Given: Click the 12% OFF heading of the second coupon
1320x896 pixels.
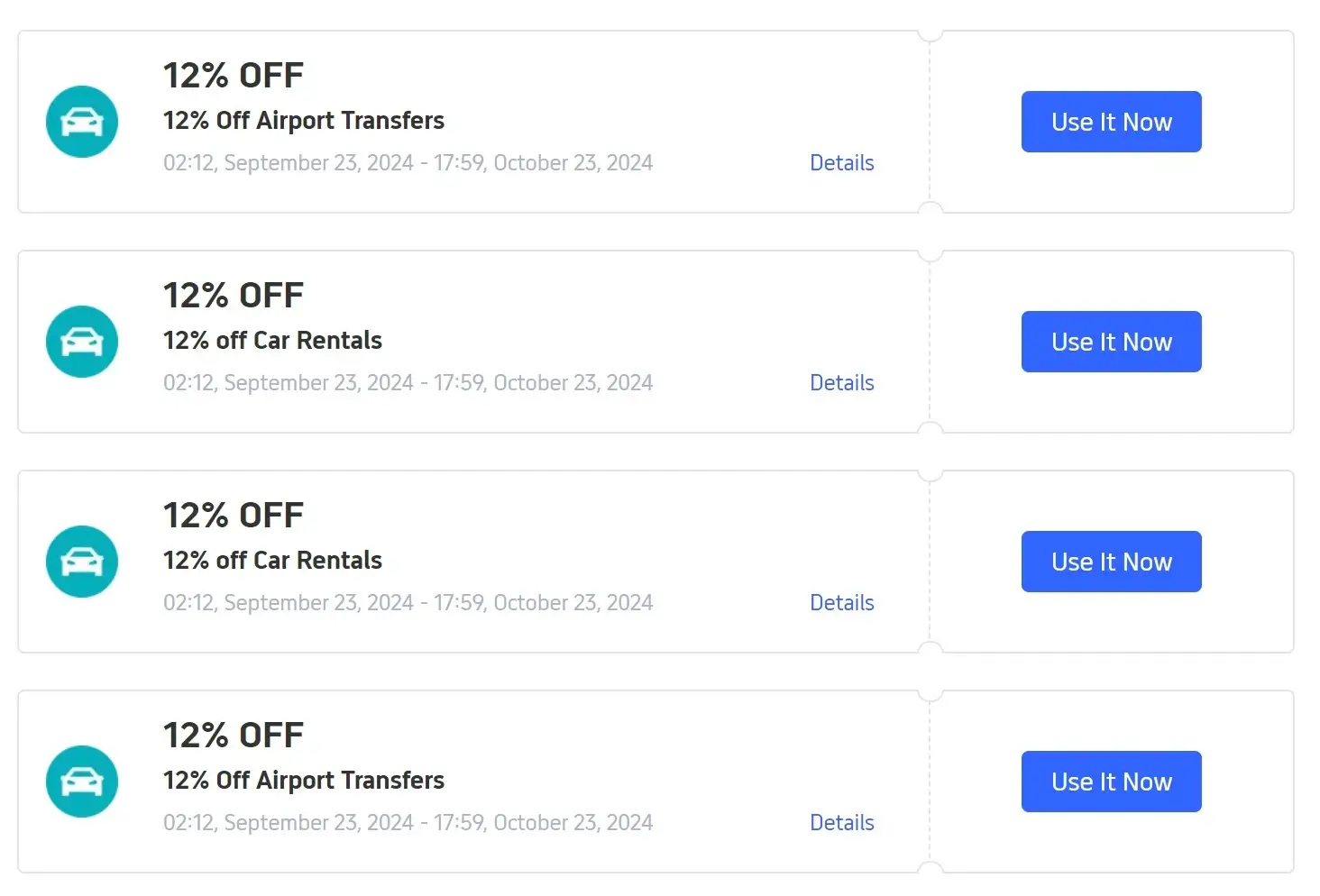Looking at the screenshot, I should 234,296.
